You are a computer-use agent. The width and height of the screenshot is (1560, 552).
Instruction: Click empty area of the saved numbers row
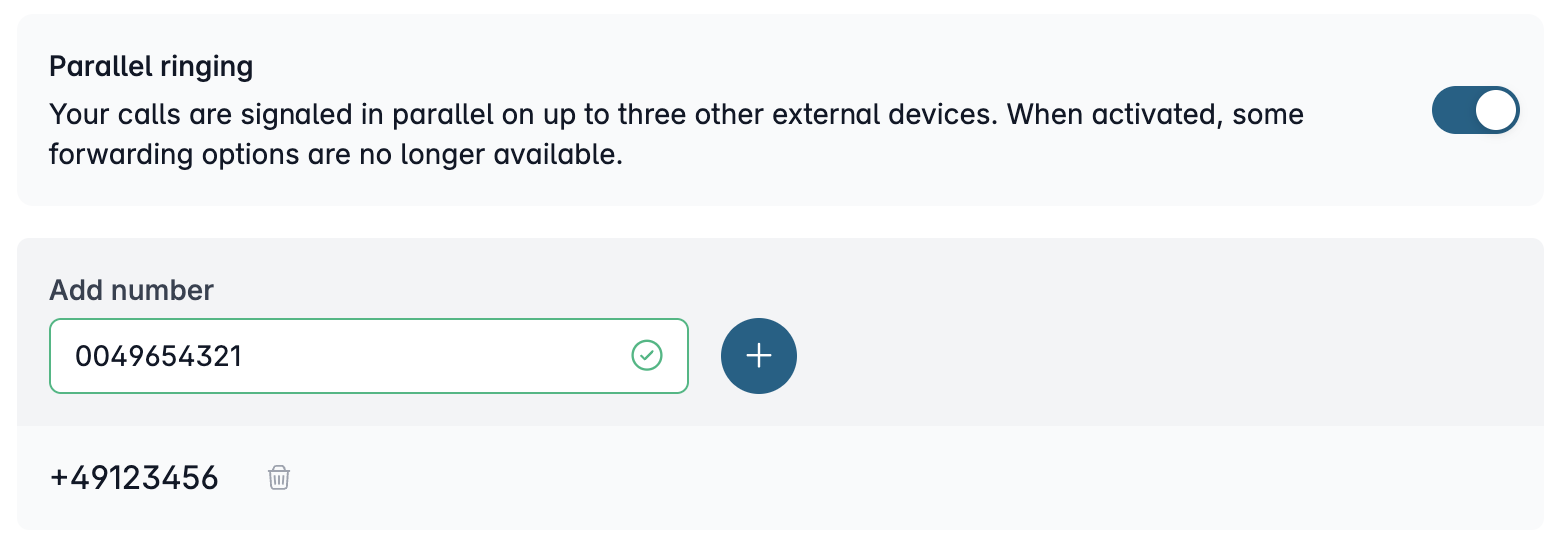point(900,478)
